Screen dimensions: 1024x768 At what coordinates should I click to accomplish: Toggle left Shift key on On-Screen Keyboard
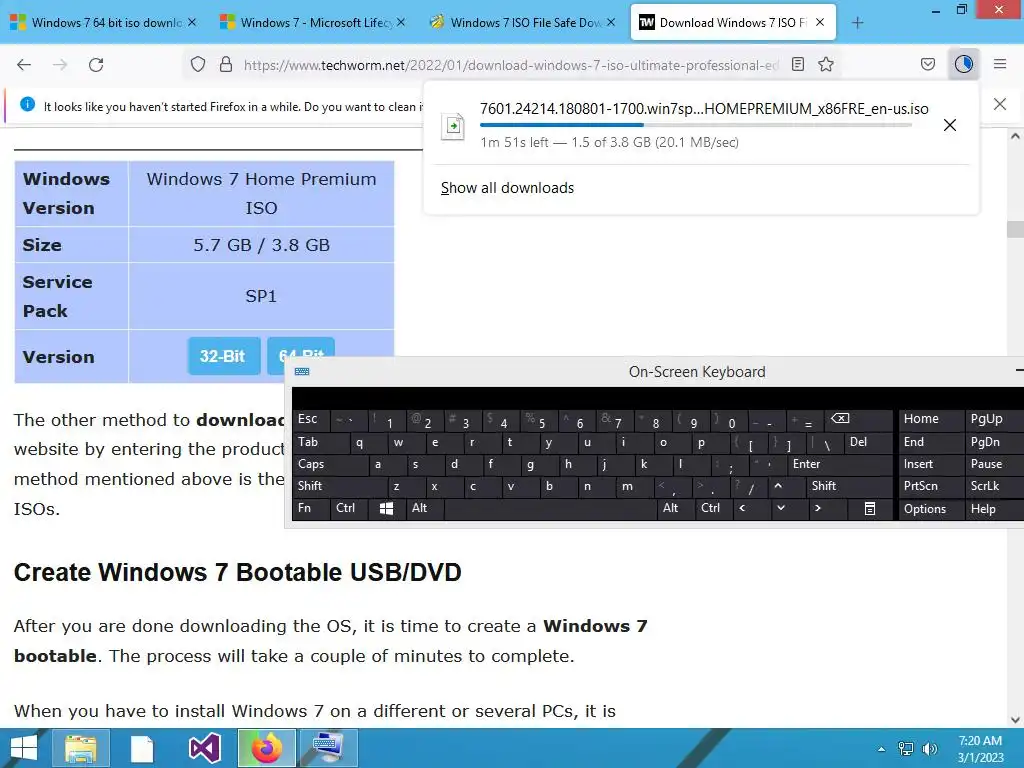tap(339, 486)
